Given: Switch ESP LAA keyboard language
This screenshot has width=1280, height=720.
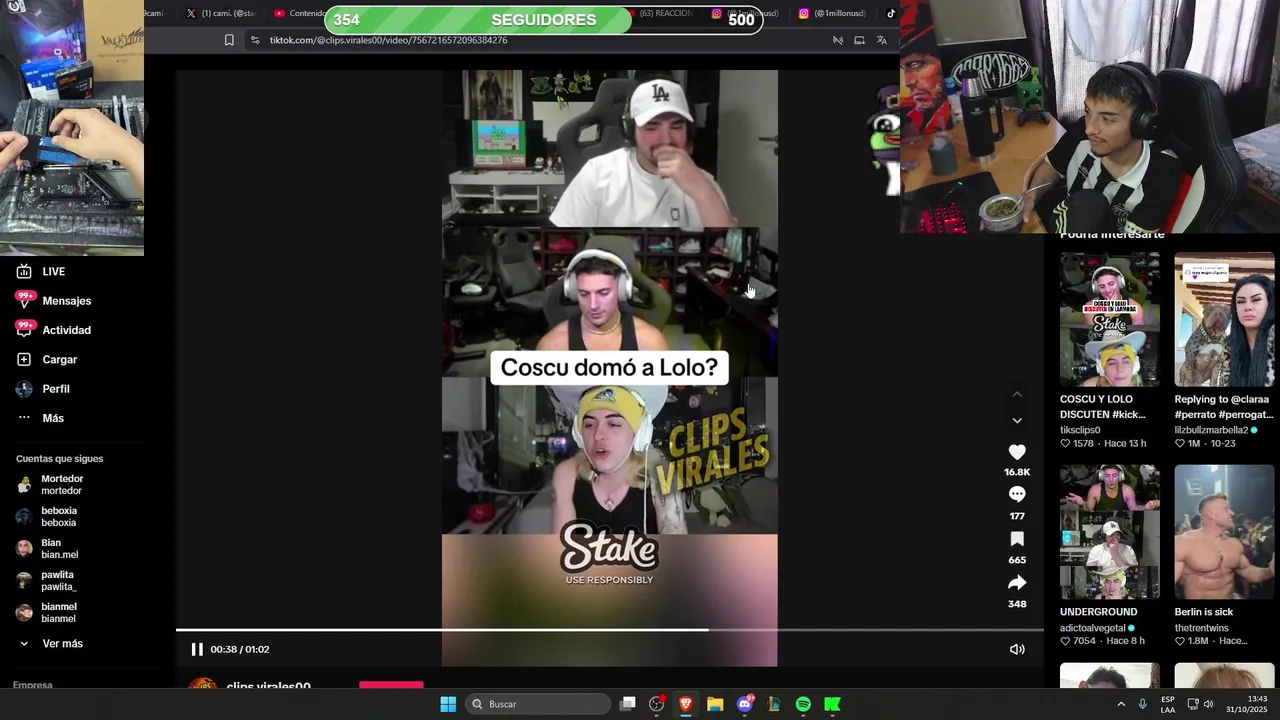Looking at the screenshot, I should 1168,704.
